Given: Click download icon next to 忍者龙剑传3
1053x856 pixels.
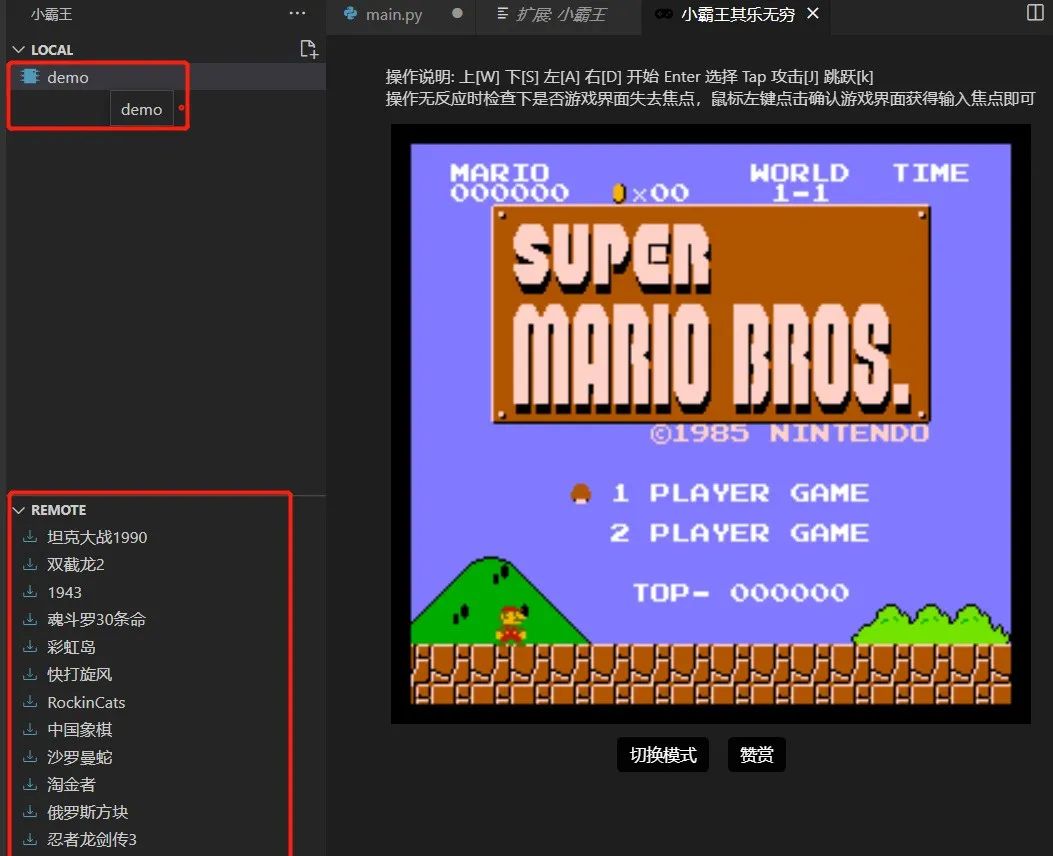Looking at the screenshot, I should (x=30, y=840).
